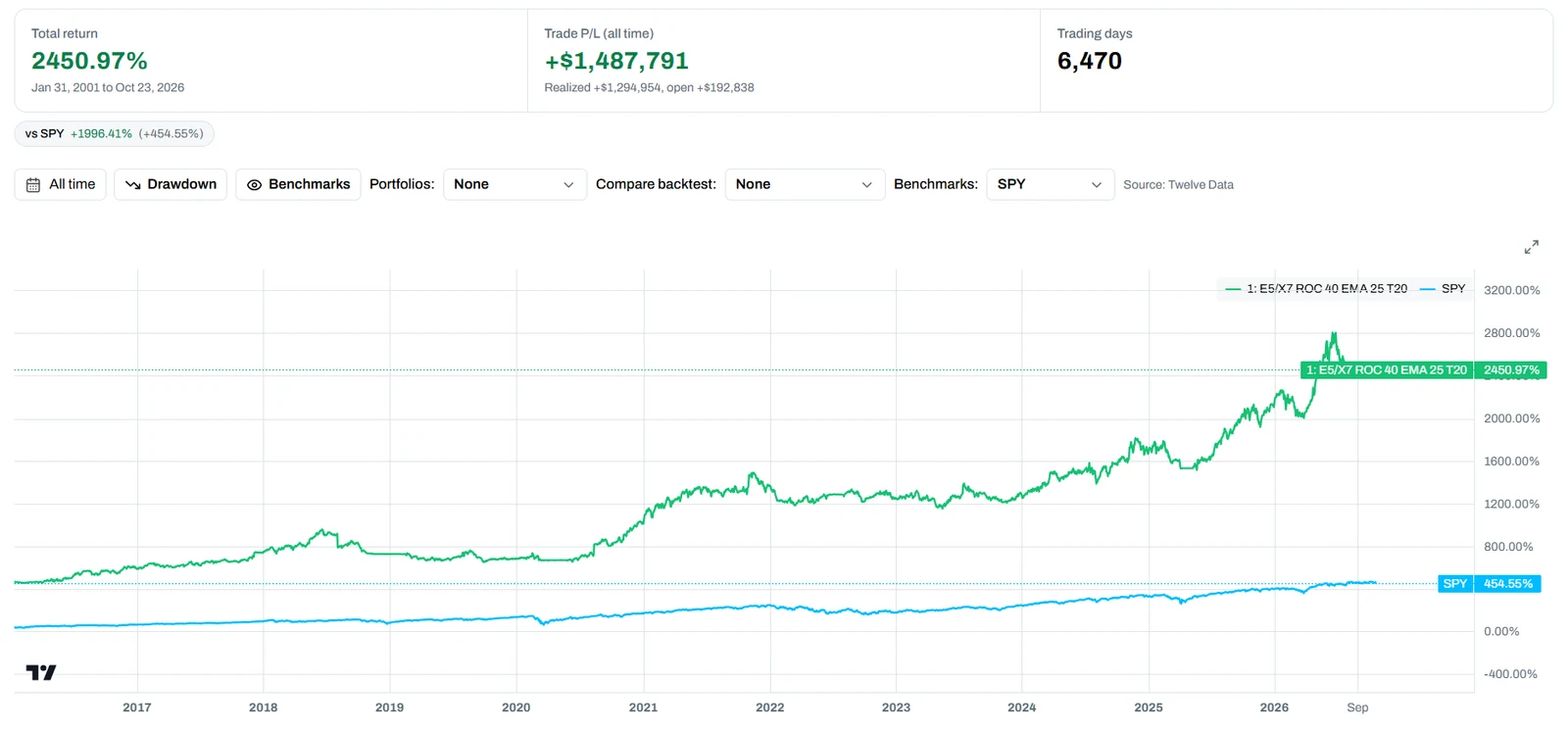The width and height of the screenshot is (1568, 731).
Task: Click the Realized and open P/L text
Action: (649, 87)
